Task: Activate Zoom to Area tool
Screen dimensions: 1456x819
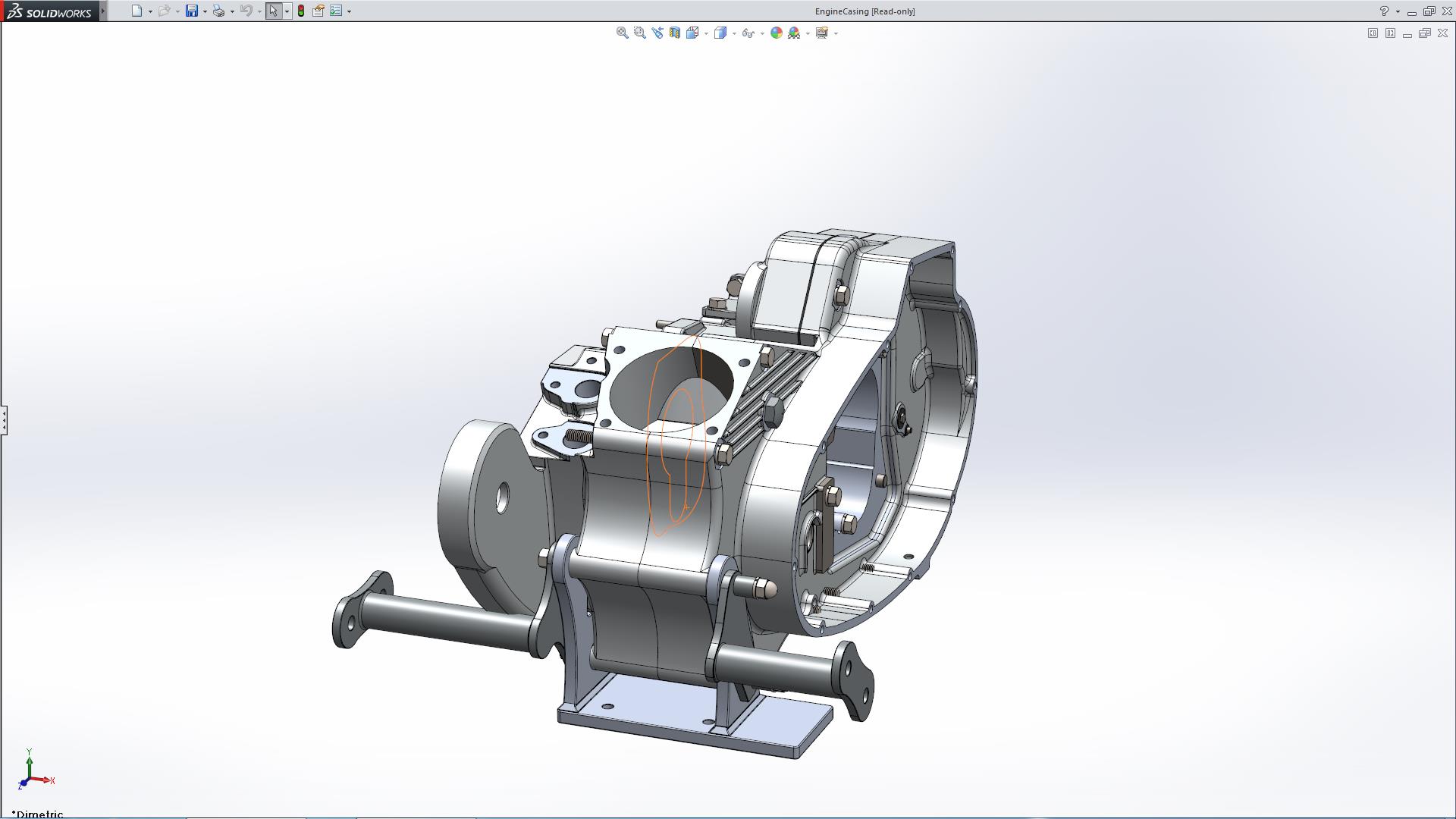Action: click(639, 33)
